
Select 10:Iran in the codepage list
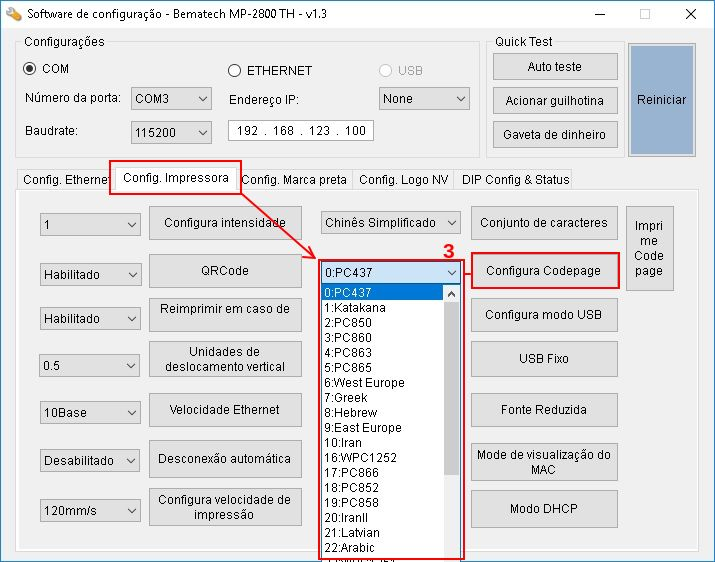(x=383, y=443)
